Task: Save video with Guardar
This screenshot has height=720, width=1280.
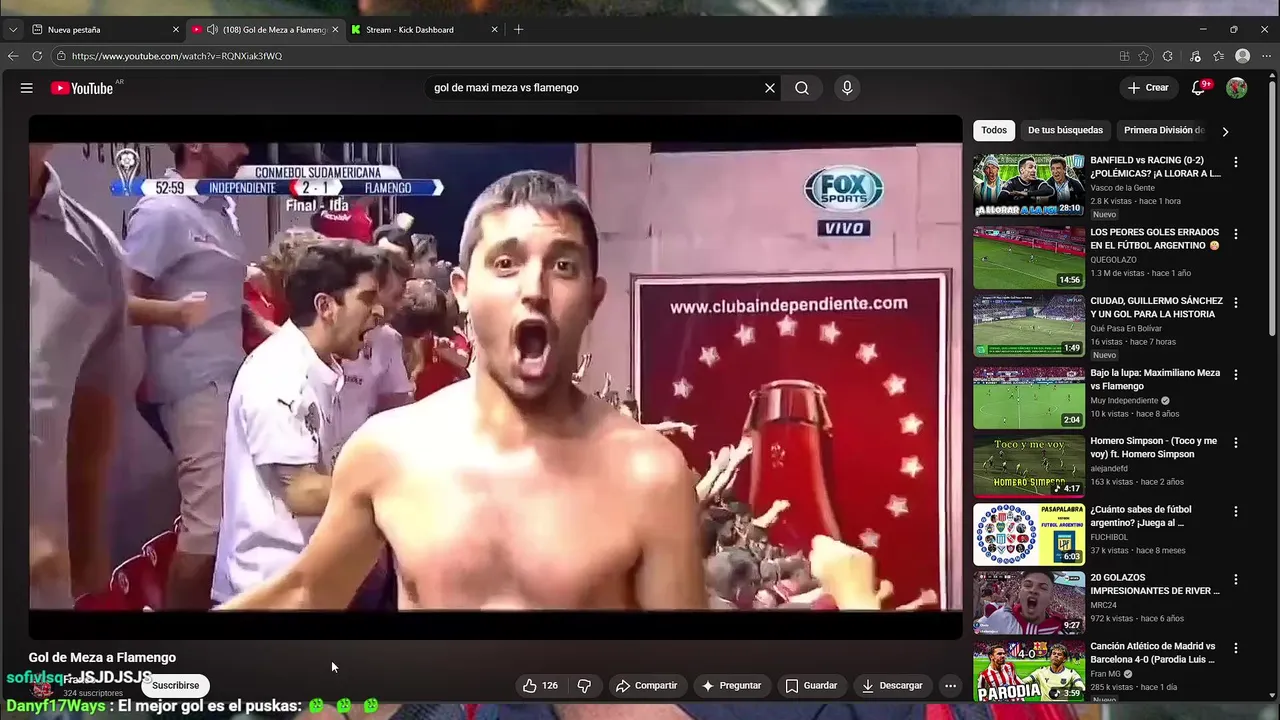Action: pyautogui.click(x=811, y=686)
